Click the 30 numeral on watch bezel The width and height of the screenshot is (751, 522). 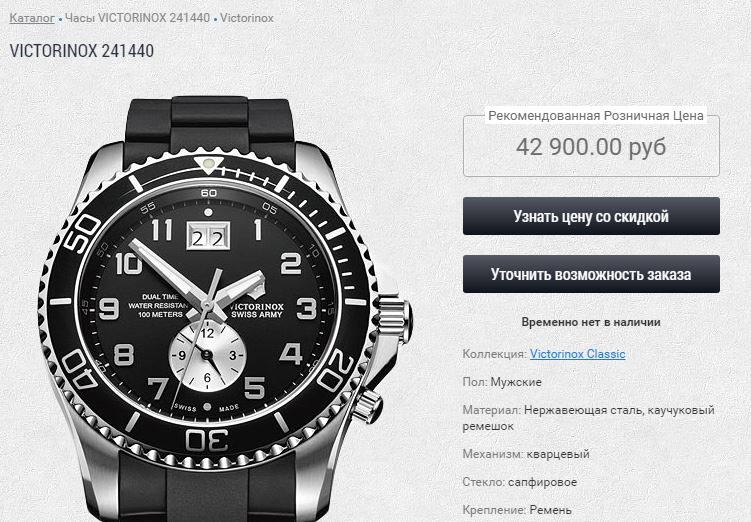tap(207, 440)
